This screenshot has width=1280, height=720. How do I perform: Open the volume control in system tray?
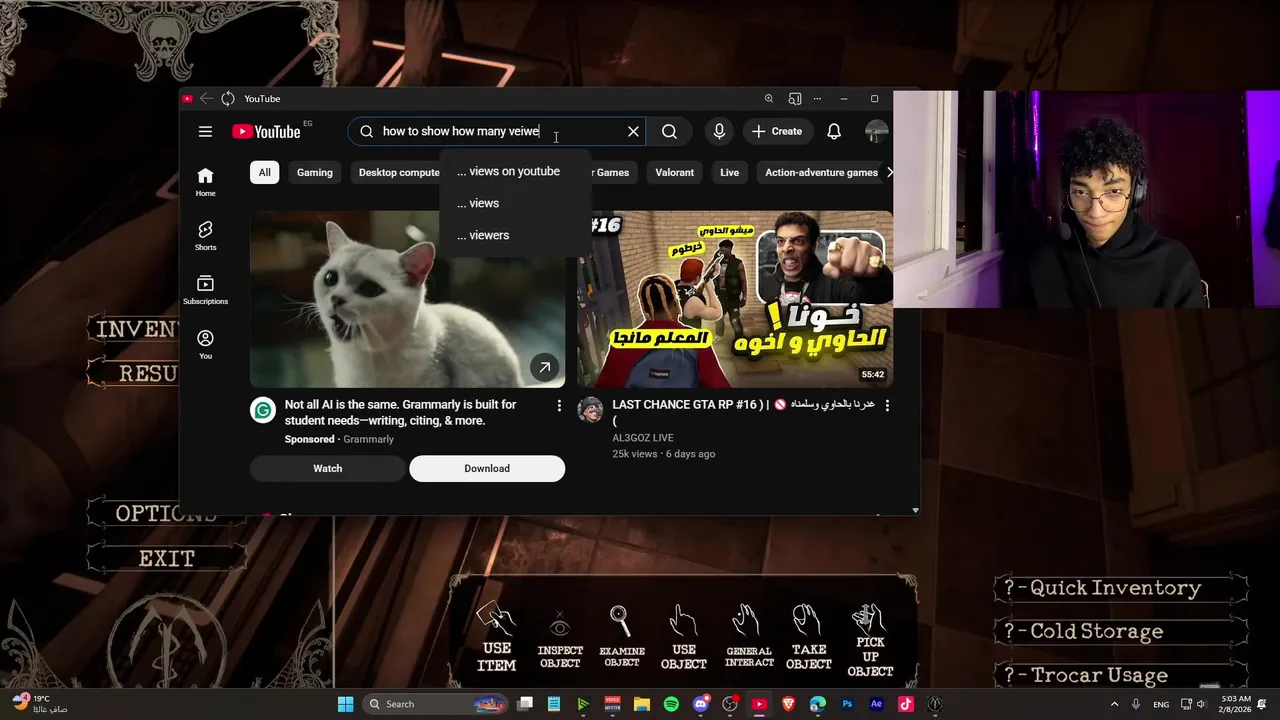coord(1204,704)
